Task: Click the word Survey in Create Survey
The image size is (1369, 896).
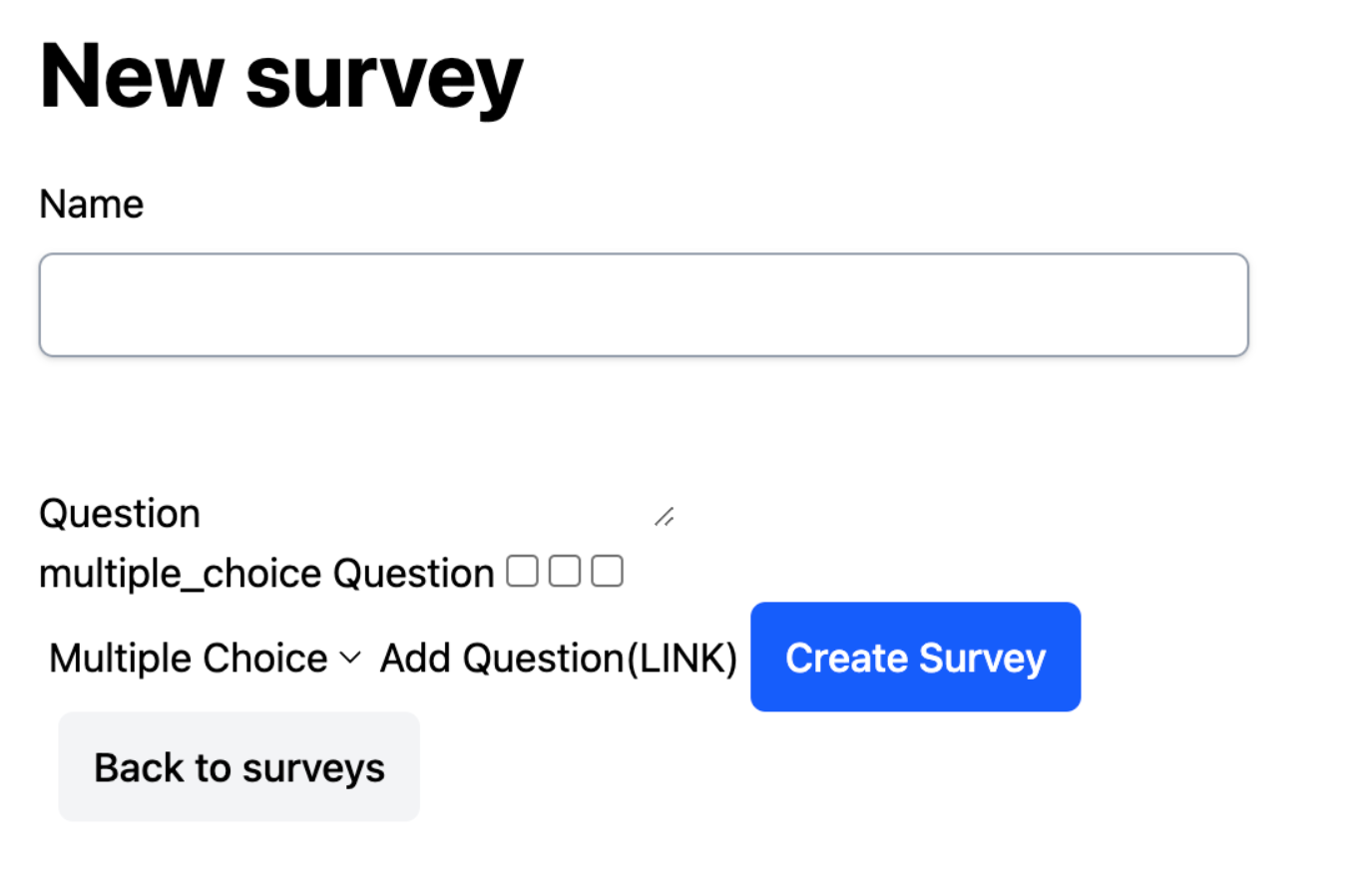Action: coord(982,658)
